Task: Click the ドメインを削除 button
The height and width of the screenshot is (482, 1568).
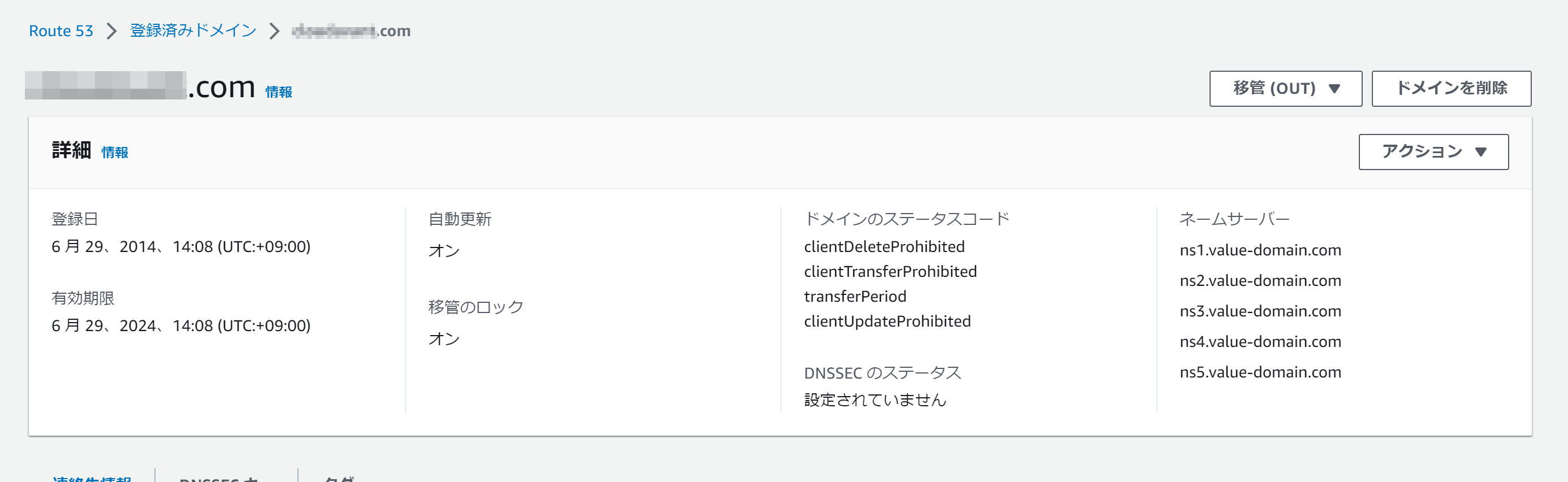Action: [x=1450, y=89]
